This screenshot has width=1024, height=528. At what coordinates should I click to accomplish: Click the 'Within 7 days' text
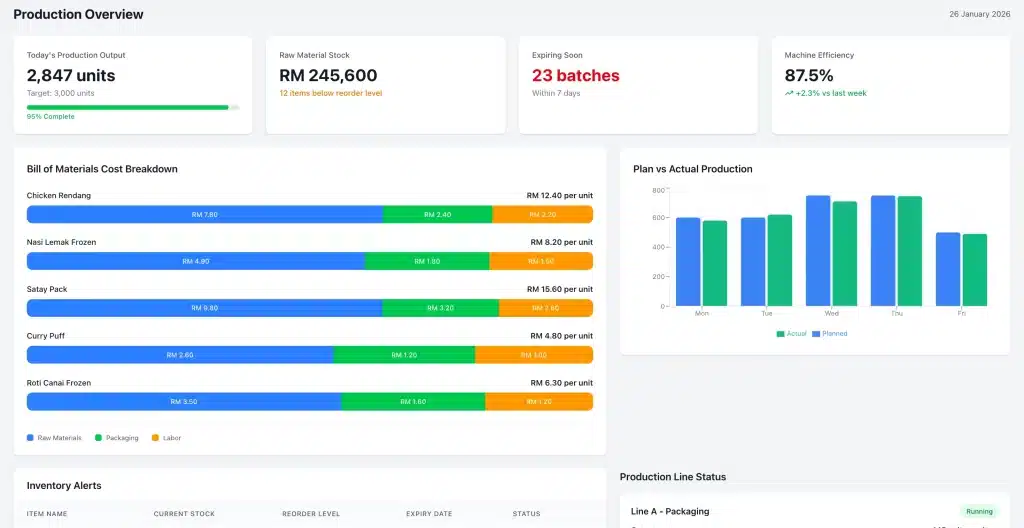coord(556,93)
